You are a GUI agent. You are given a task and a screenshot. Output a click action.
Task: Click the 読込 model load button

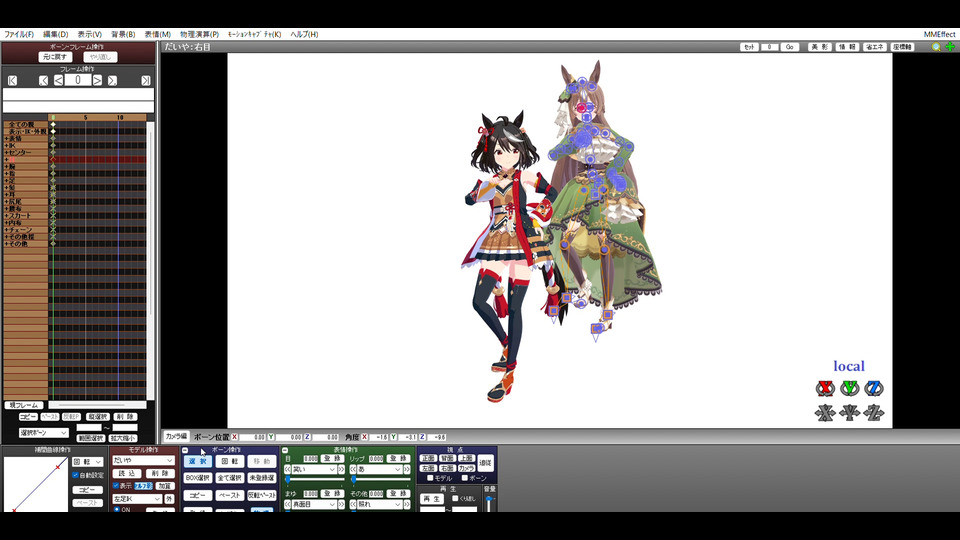127,473
